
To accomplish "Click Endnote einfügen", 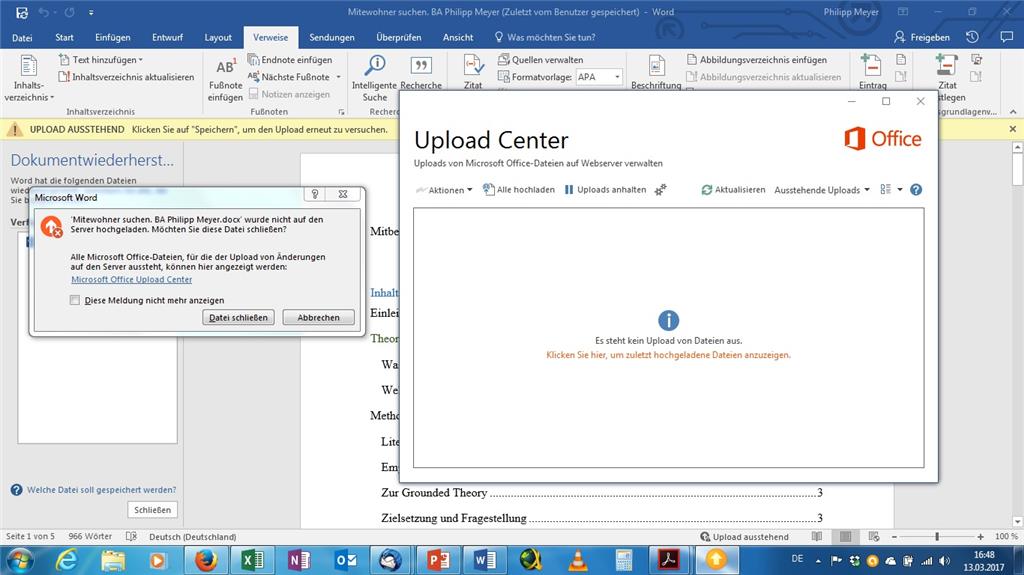I will [x=290, y=59].
